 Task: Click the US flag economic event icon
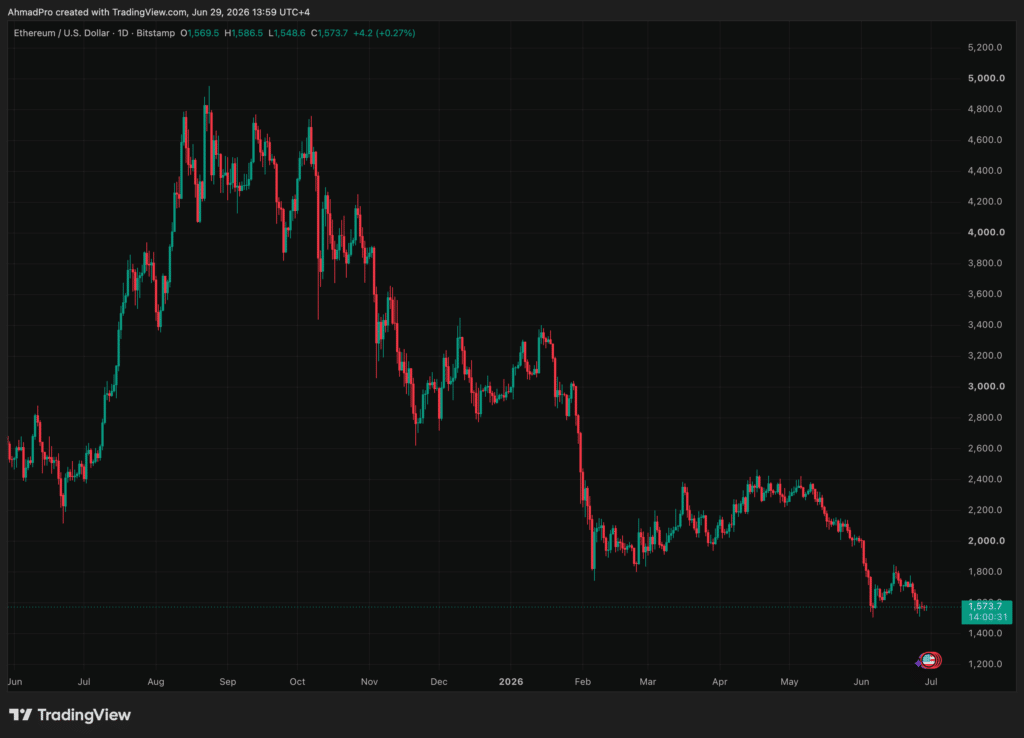click(930, 660)
